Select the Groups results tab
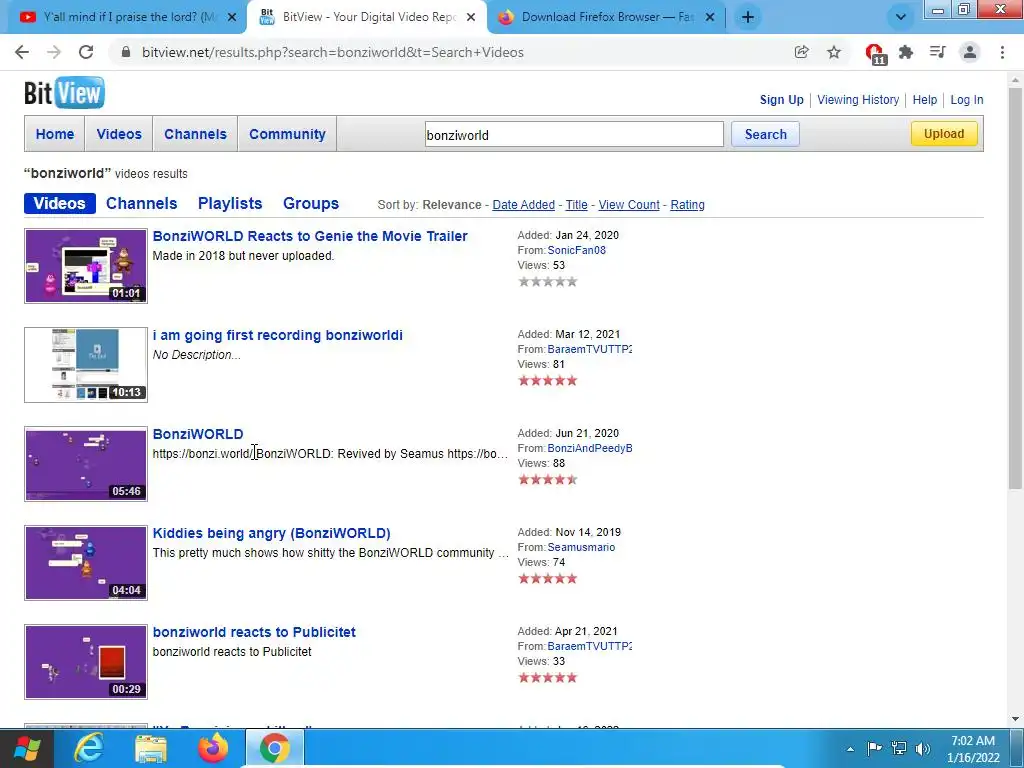The width and height of the screenshot is (1024, 768). point(311,203)
